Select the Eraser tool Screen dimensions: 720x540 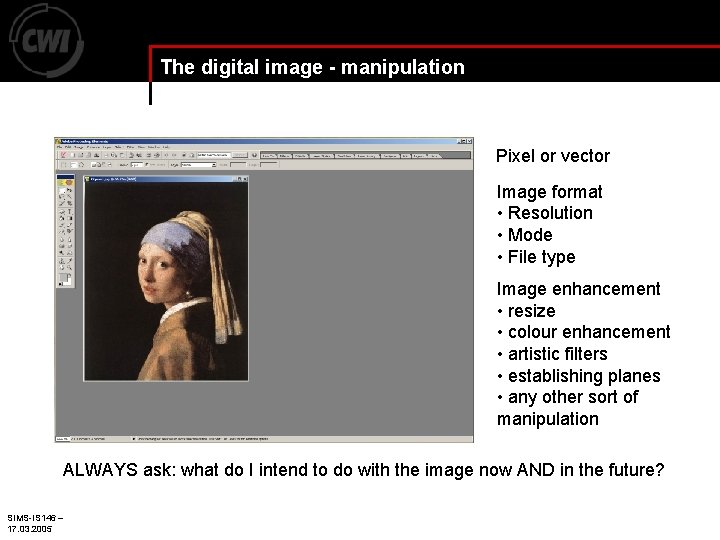(62, 232)
